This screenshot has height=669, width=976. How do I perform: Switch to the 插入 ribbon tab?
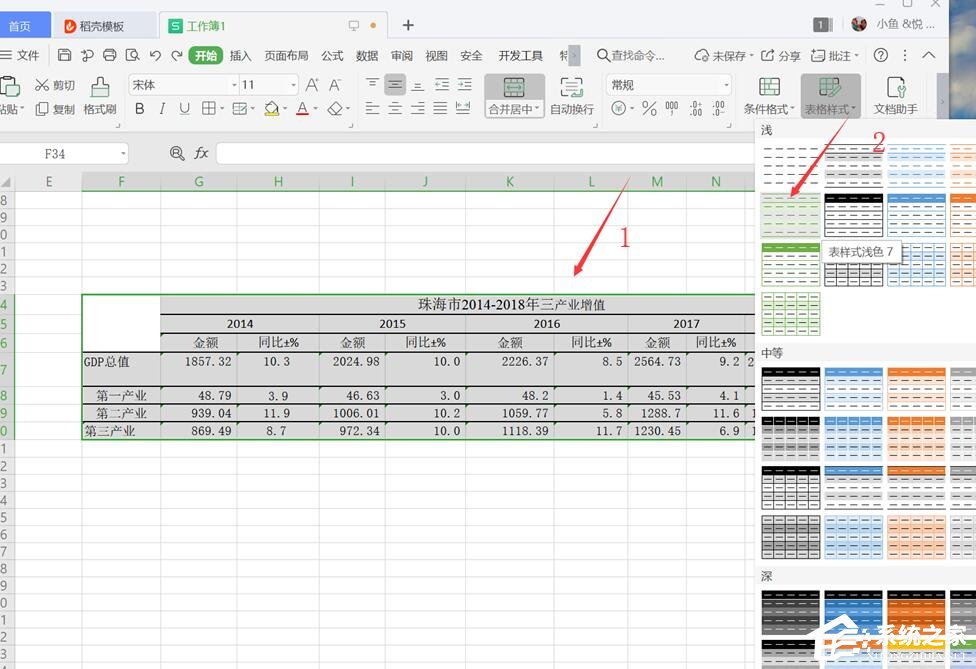tap(242, 55)
